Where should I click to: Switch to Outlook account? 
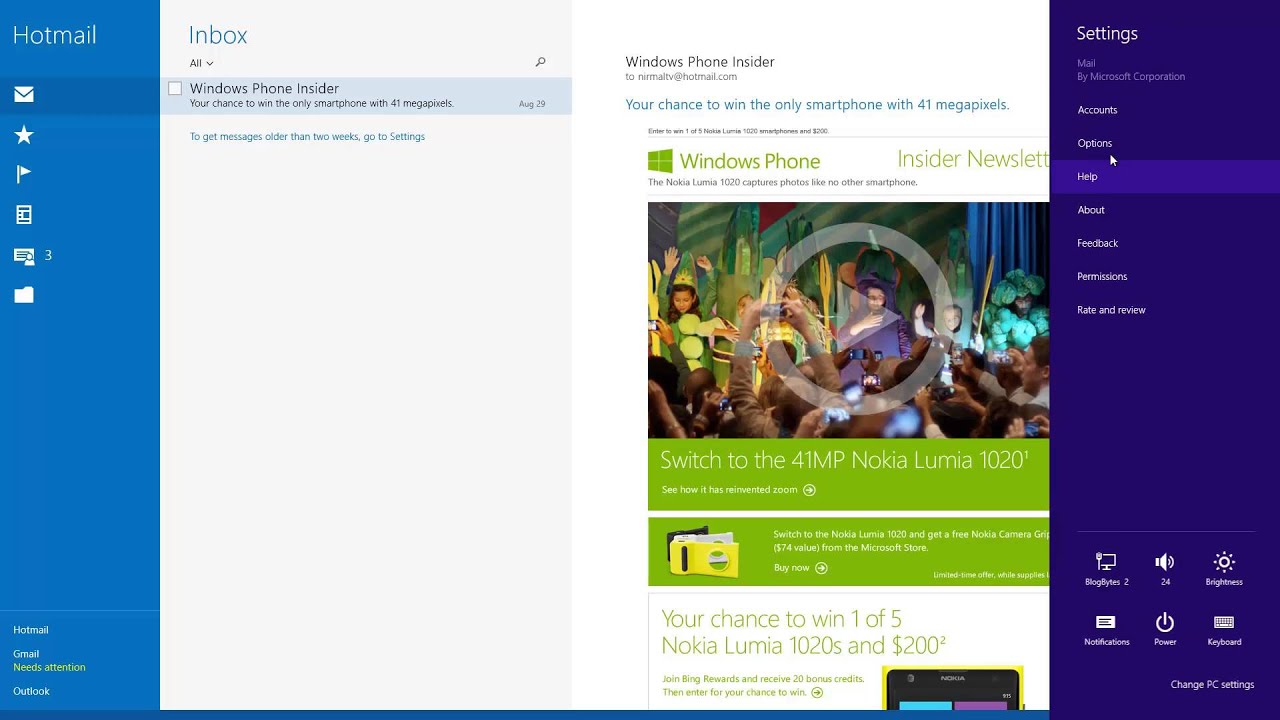pyautogui.click(x=31, y=691)
